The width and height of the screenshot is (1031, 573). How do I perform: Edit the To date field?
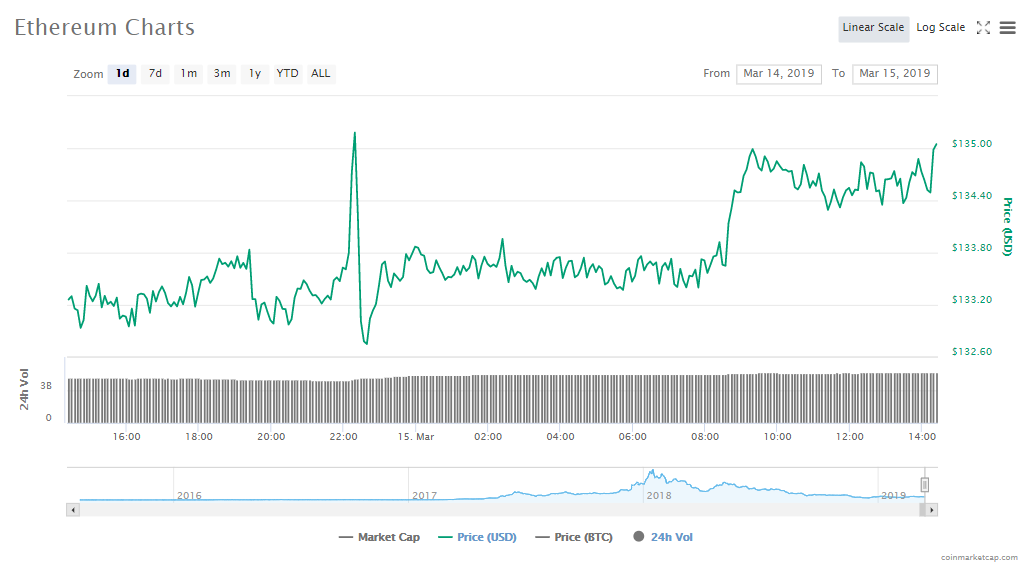click(894, 73)
